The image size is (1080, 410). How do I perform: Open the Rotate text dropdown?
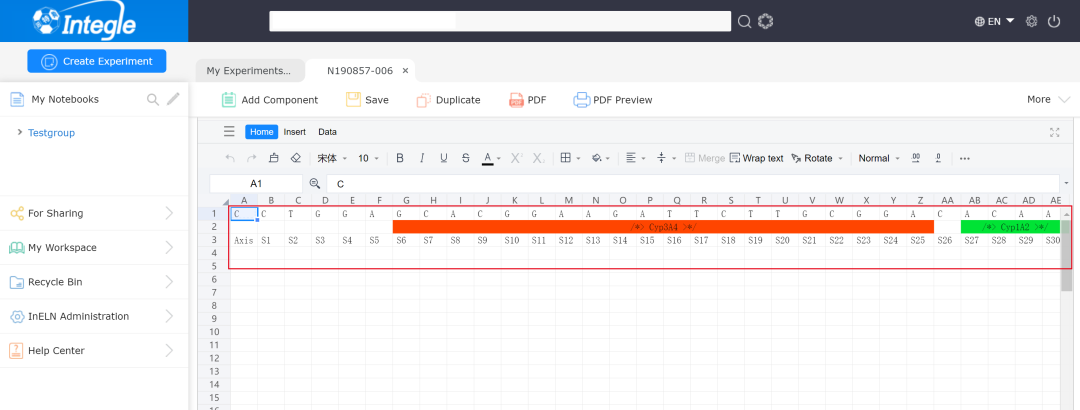(817, 158)
